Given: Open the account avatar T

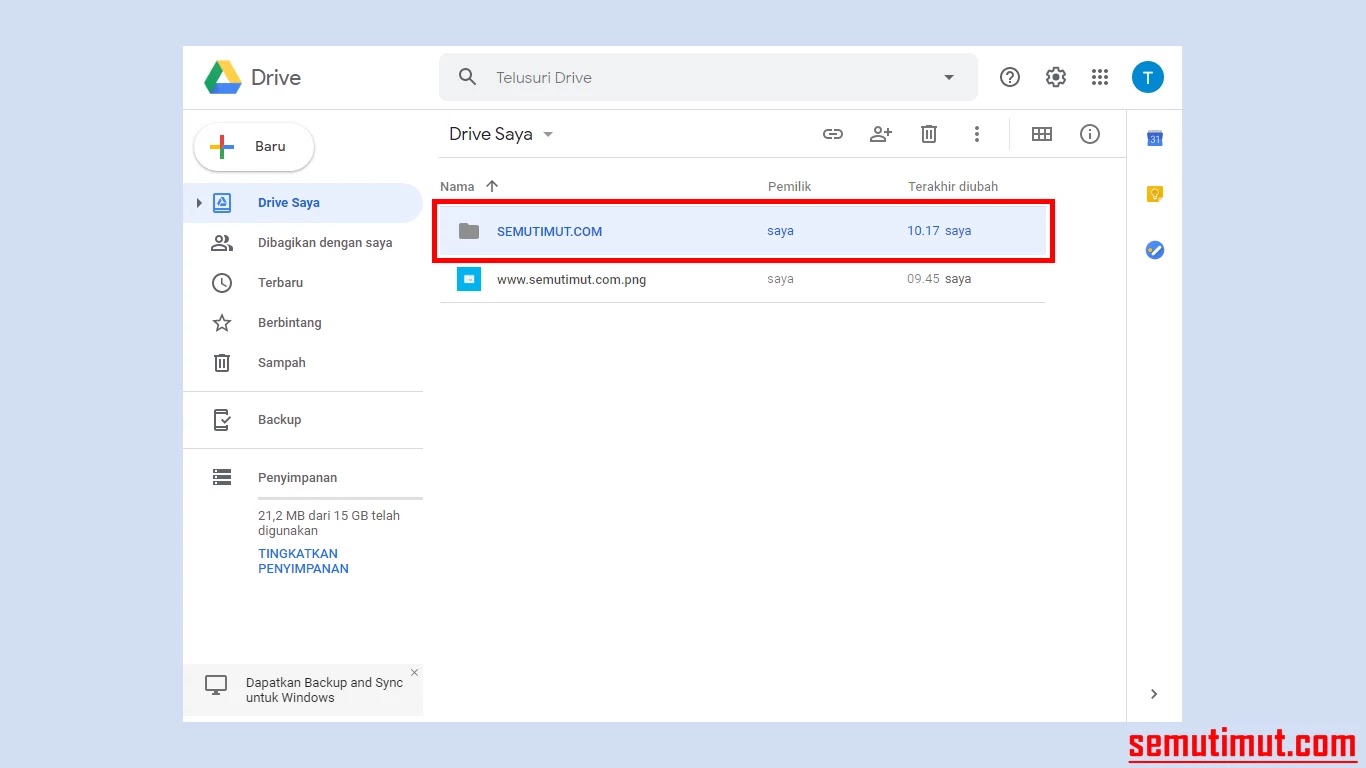Looking at the screenshot, I should coord(1148,77).
